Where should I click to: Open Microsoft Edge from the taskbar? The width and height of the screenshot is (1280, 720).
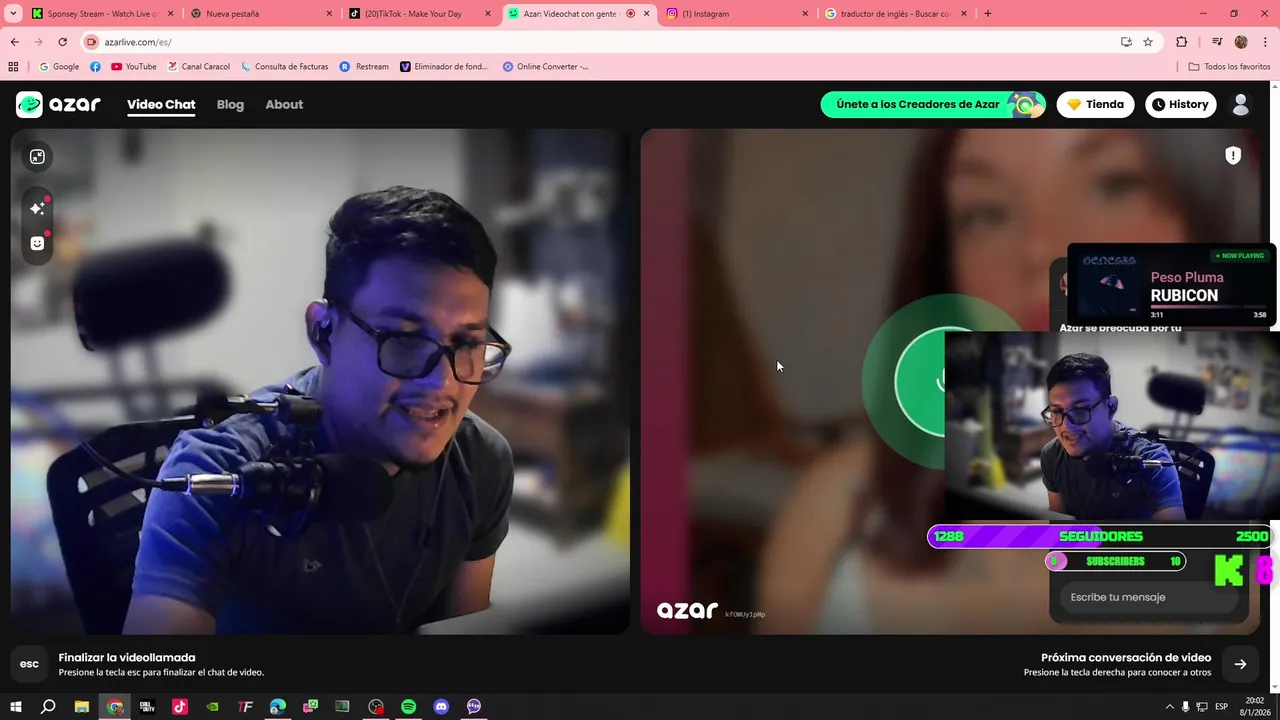click(x=278, y=706)
